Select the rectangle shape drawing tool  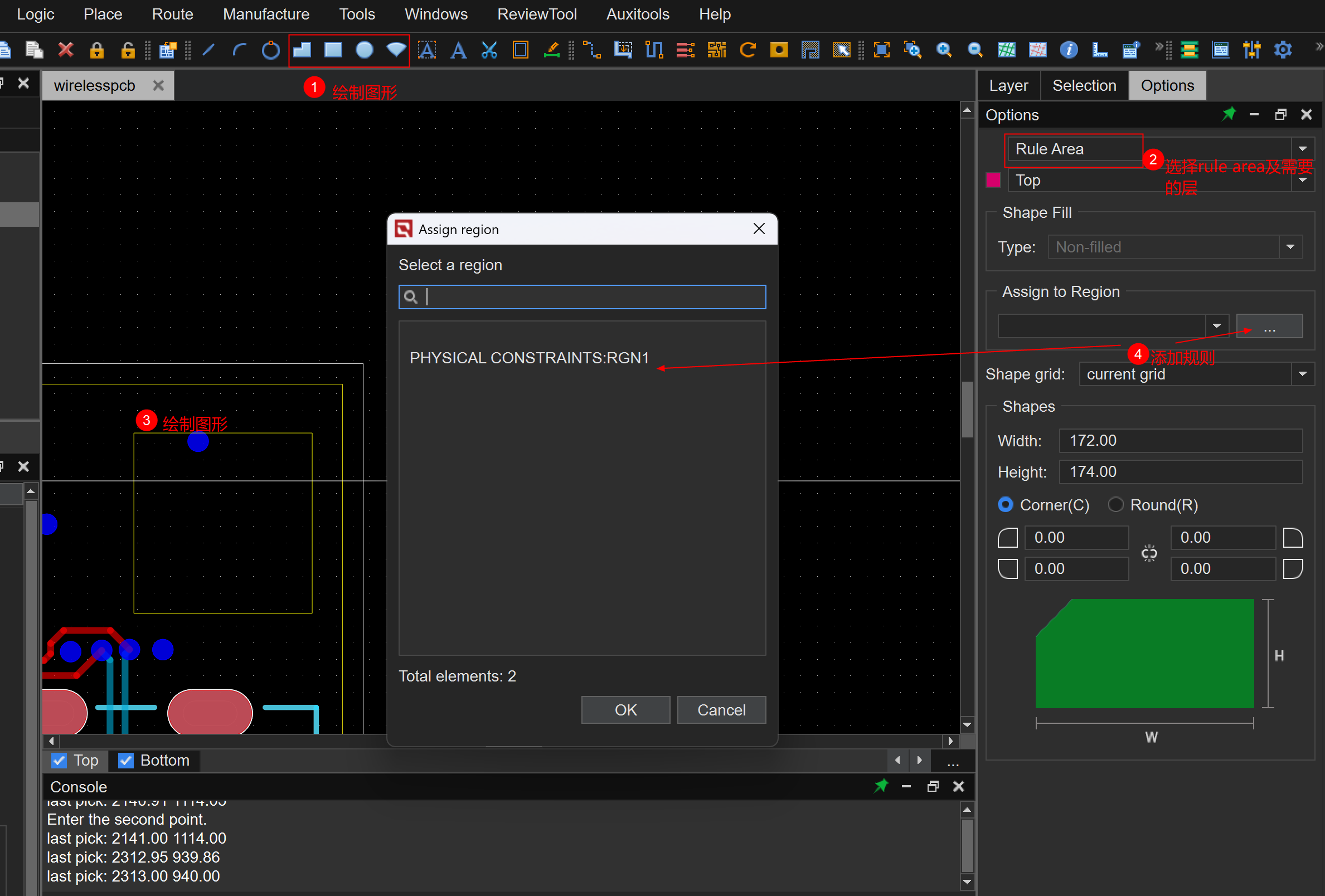point(333,50)
